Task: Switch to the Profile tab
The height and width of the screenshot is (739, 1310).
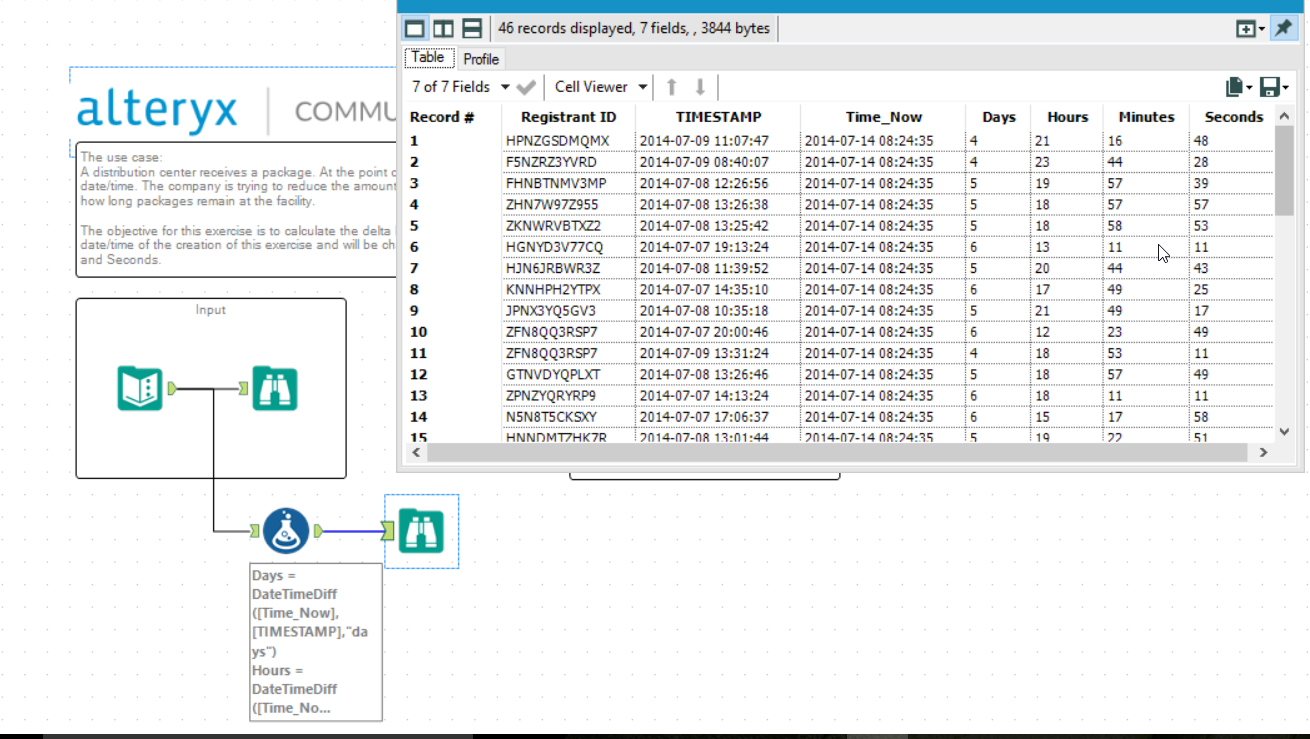Action: coord(481,59)
